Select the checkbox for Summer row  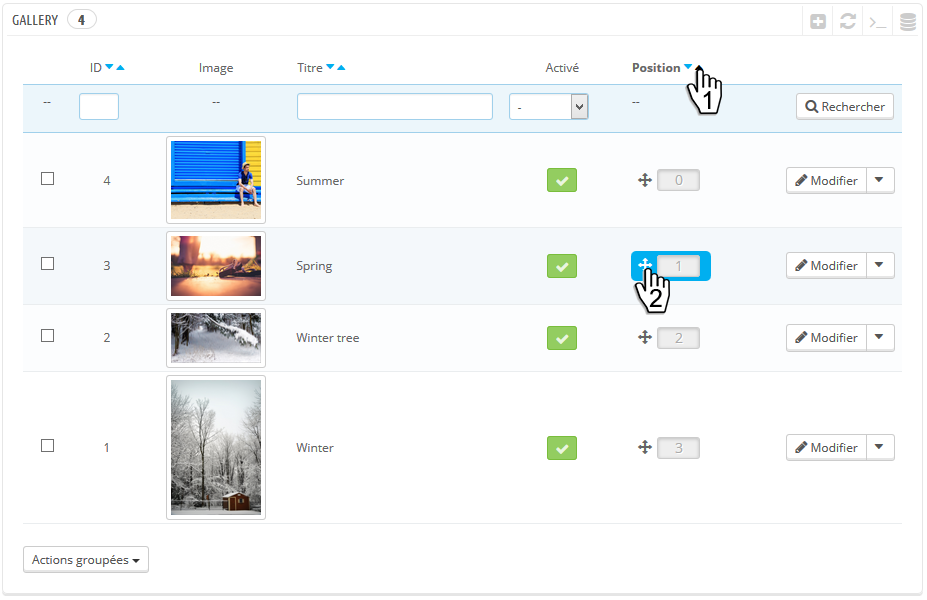point(47,179)
